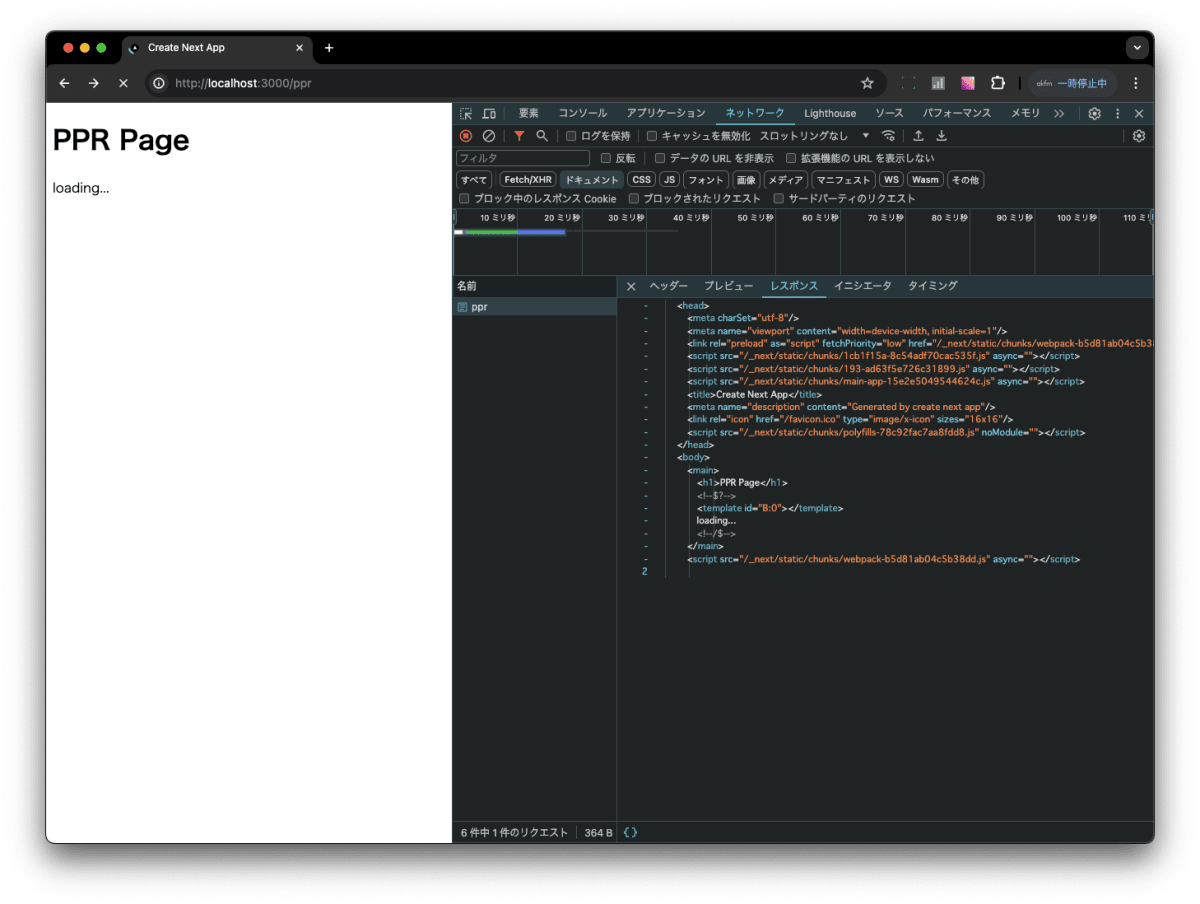The image size is (1200, 904).
Task: Bookmark this page with star icon
Action: coord(867,83)
